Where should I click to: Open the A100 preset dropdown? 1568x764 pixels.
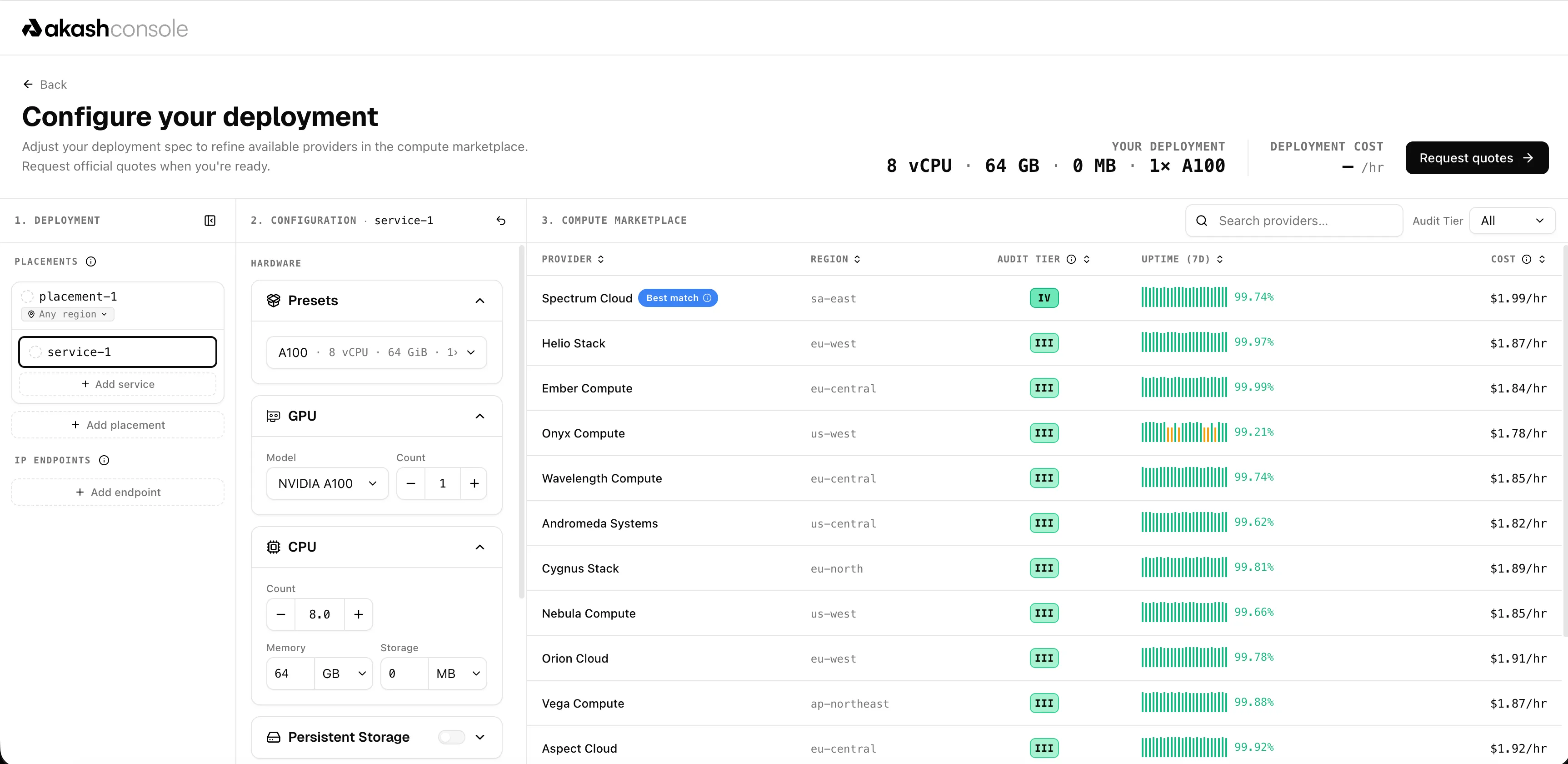[x=377, y=352]
